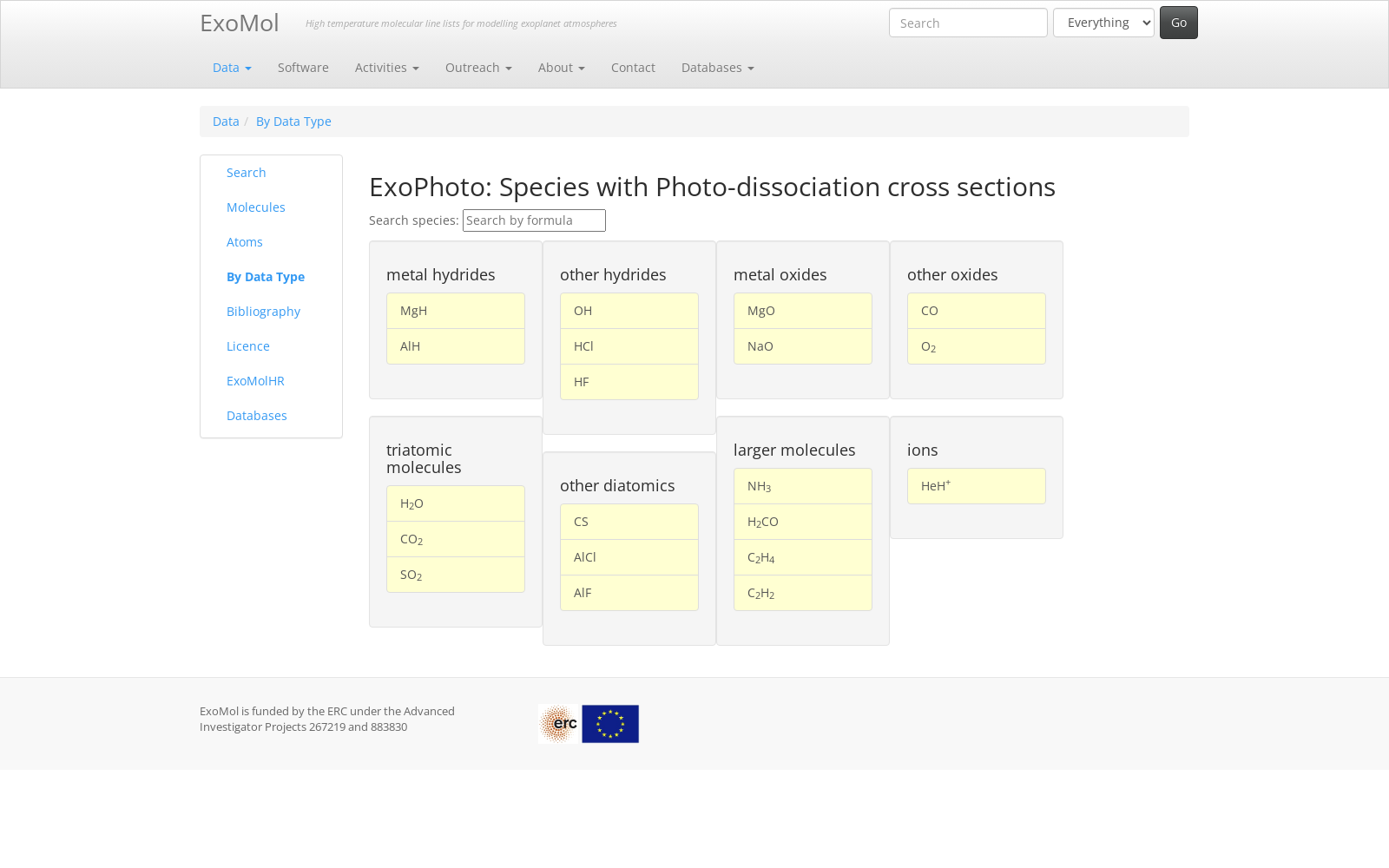Viewport: 1389px width, 868px height.
Task: Open the NH3 species entry
Action: pos(803,486)
